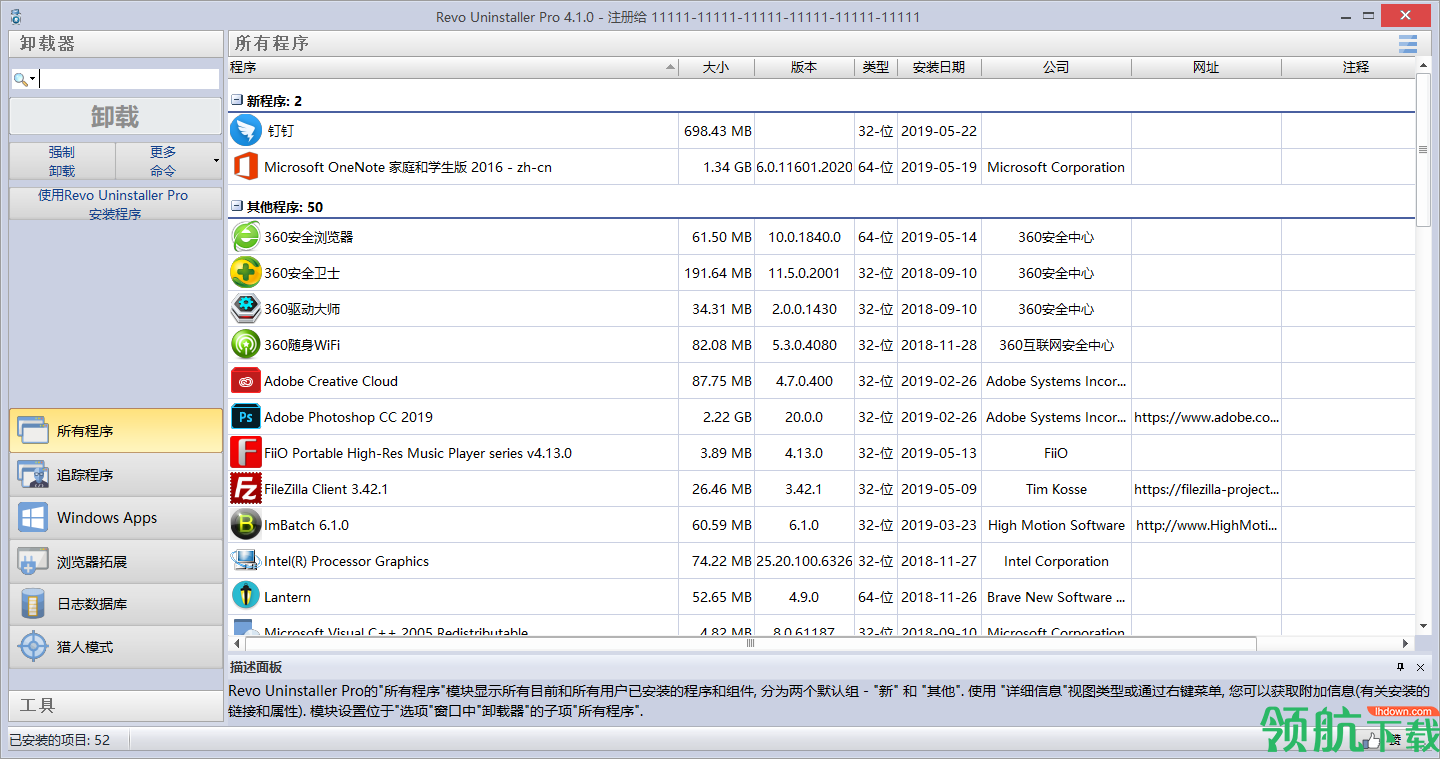
Task: Click the large 卸载 button
Action: (x=116, y=116)
